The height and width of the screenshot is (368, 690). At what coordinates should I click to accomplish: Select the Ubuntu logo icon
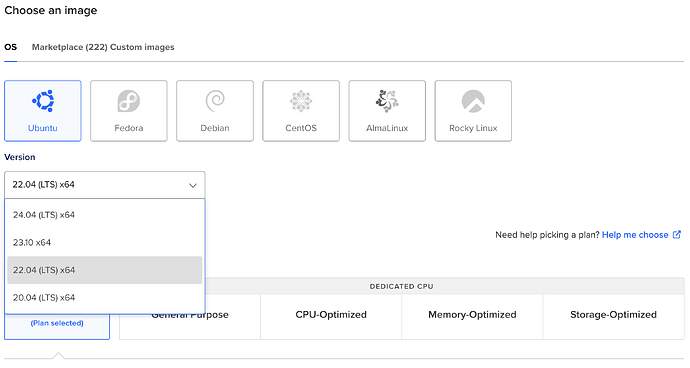pyautogui.click(x=43, y=101)
